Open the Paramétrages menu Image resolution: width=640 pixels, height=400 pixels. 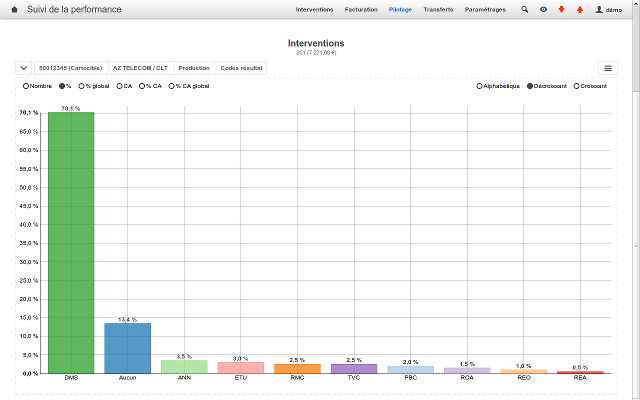485,9
